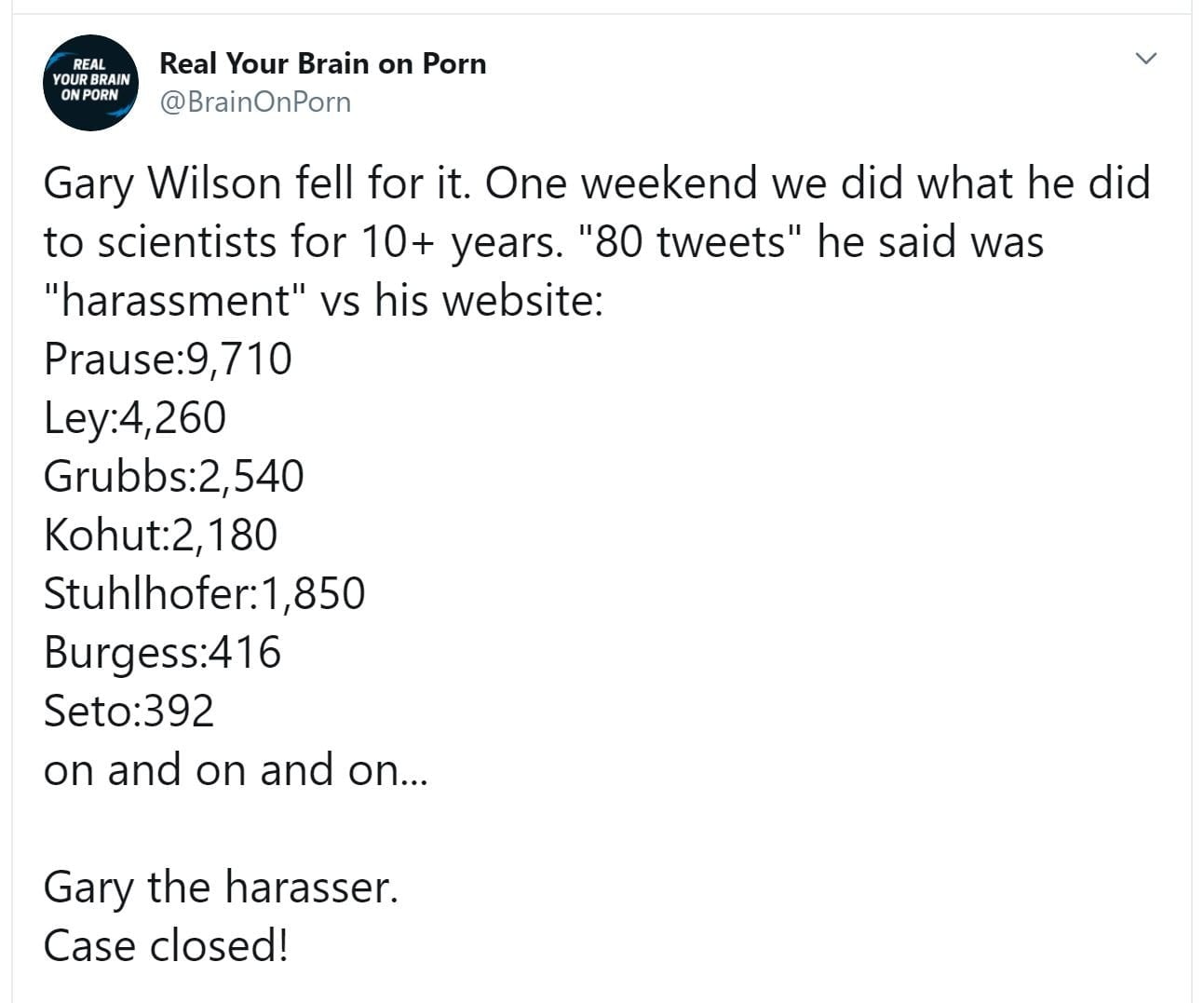The width and height of the screenshot is (1204, 1003).
Task: Open the tweet options chevron menu
Action: point(1146,59)
